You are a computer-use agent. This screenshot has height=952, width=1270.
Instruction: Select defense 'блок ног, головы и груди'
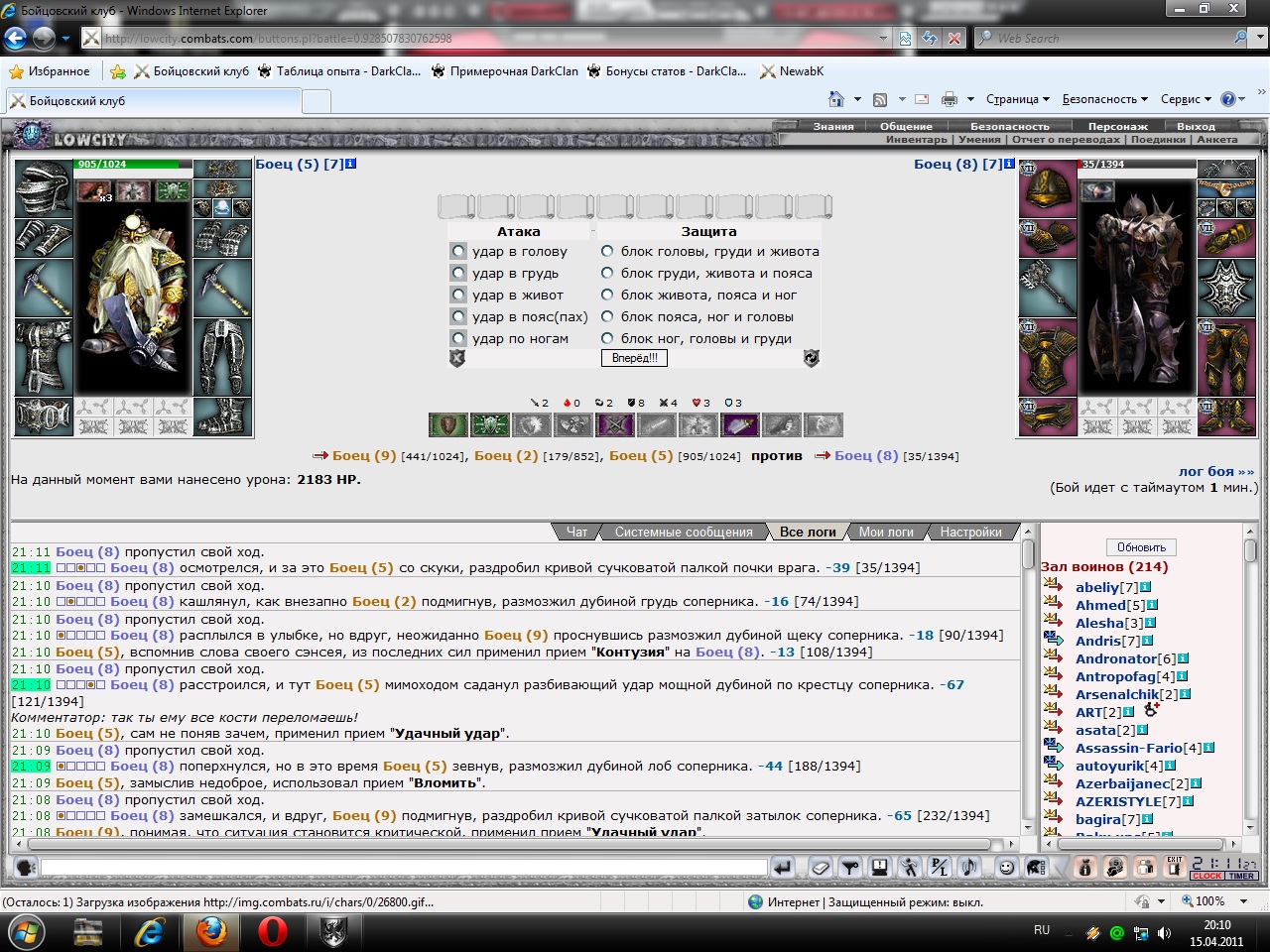click(607, 338)
